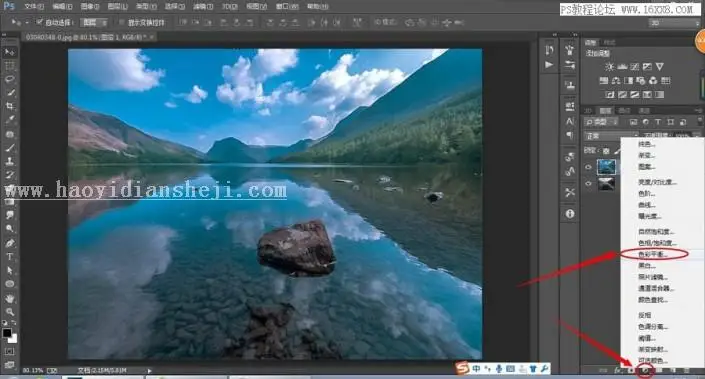Viewport: 705px width, 379px height.
Task: Click the Brightness/Contrast sun icon in Adjustments
Action: 609,67
